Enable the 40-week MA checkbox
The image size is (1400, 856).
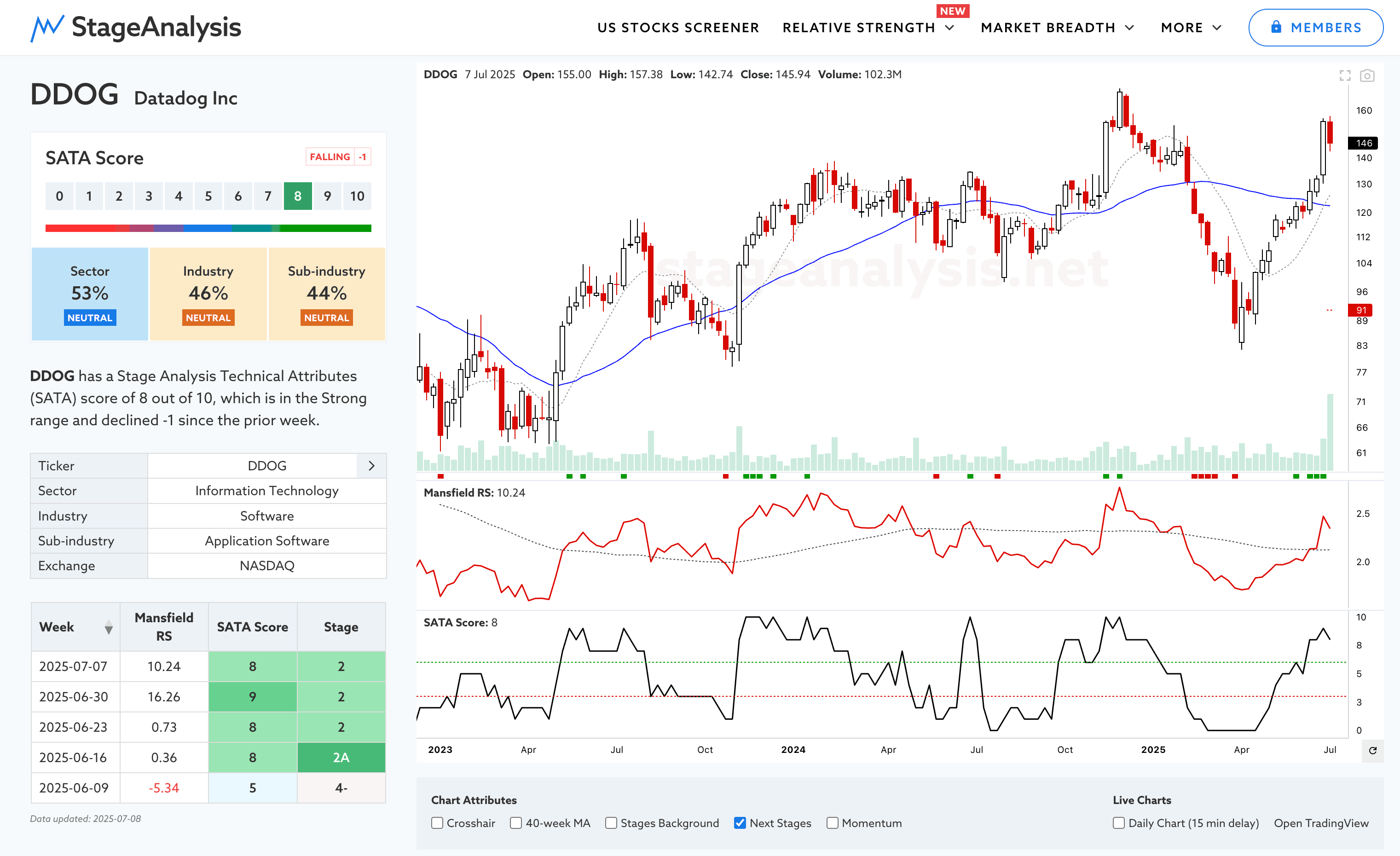pos(516,823)
